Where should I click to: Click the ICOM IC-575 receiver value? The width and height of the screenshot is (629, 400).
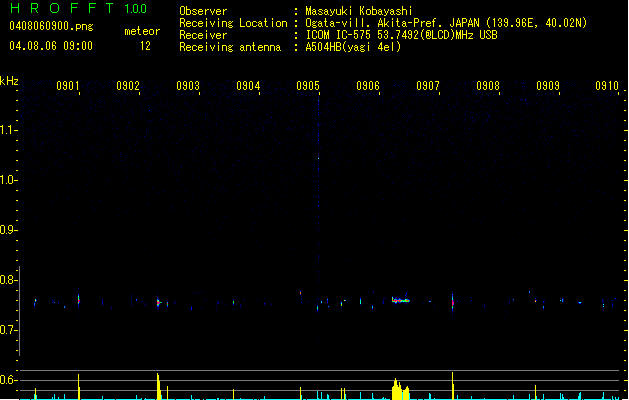[x=401, y=35]
